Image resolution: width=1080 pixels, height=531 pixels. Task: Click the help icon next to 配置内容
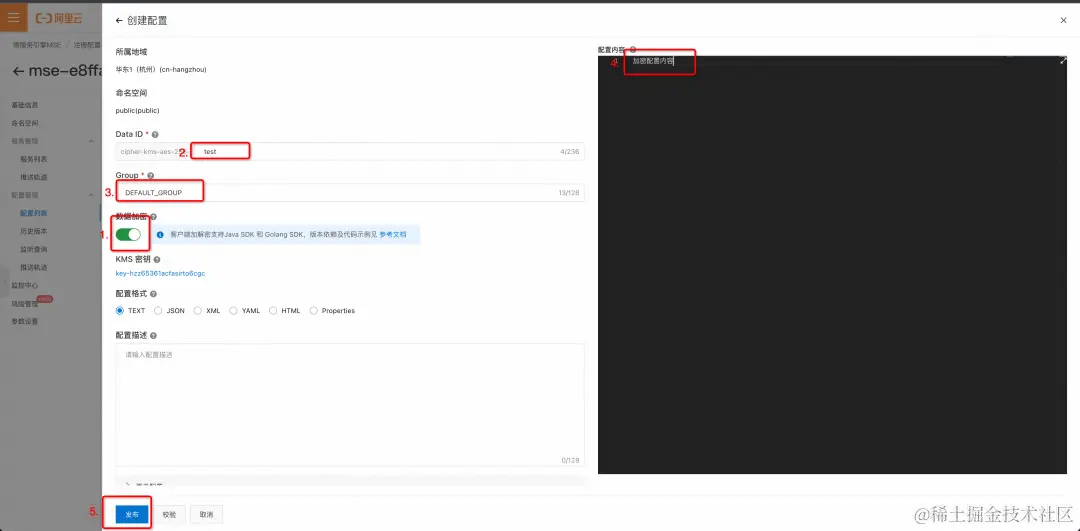632,50
